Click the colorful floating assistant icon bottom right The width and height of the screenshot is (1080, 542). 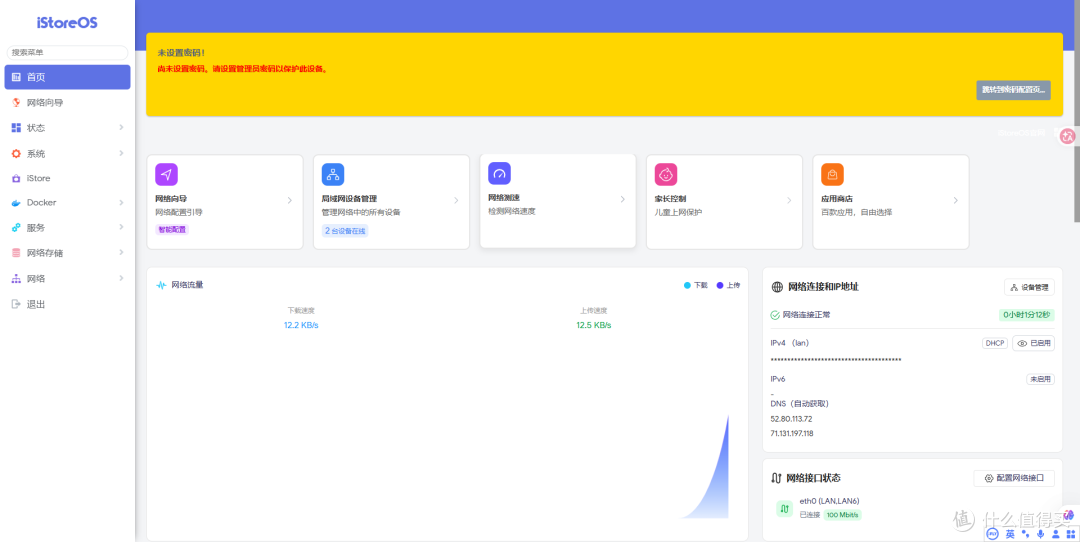[1068, 515]
